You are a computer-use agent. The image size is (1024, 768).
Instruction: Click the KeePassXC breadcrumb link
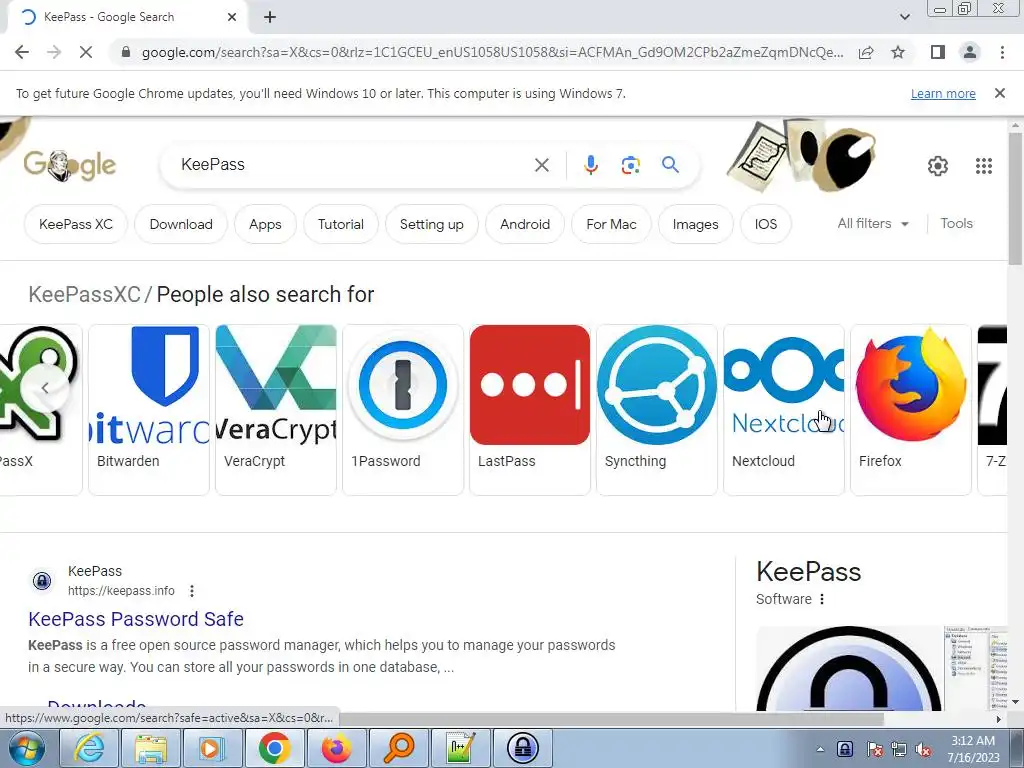coord(84,295)
